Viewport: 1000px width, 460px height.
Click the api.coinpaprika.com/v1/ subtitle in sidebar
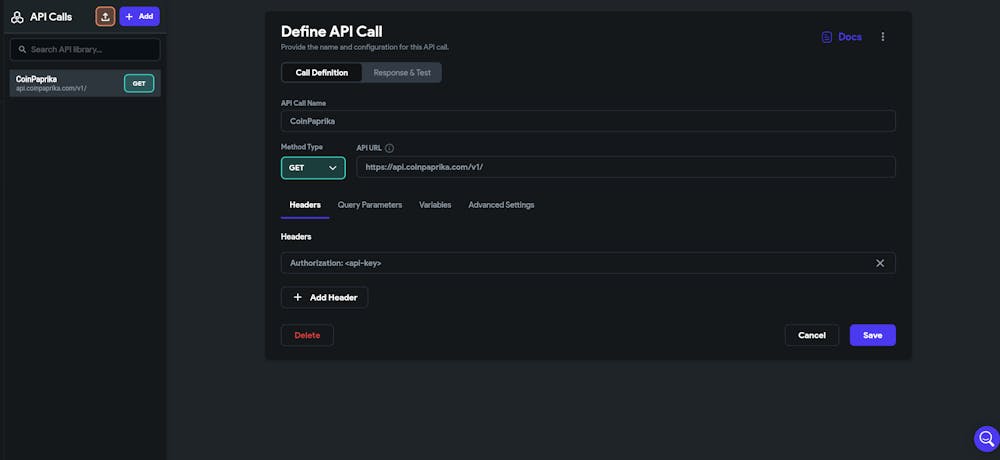click(51, 88)
